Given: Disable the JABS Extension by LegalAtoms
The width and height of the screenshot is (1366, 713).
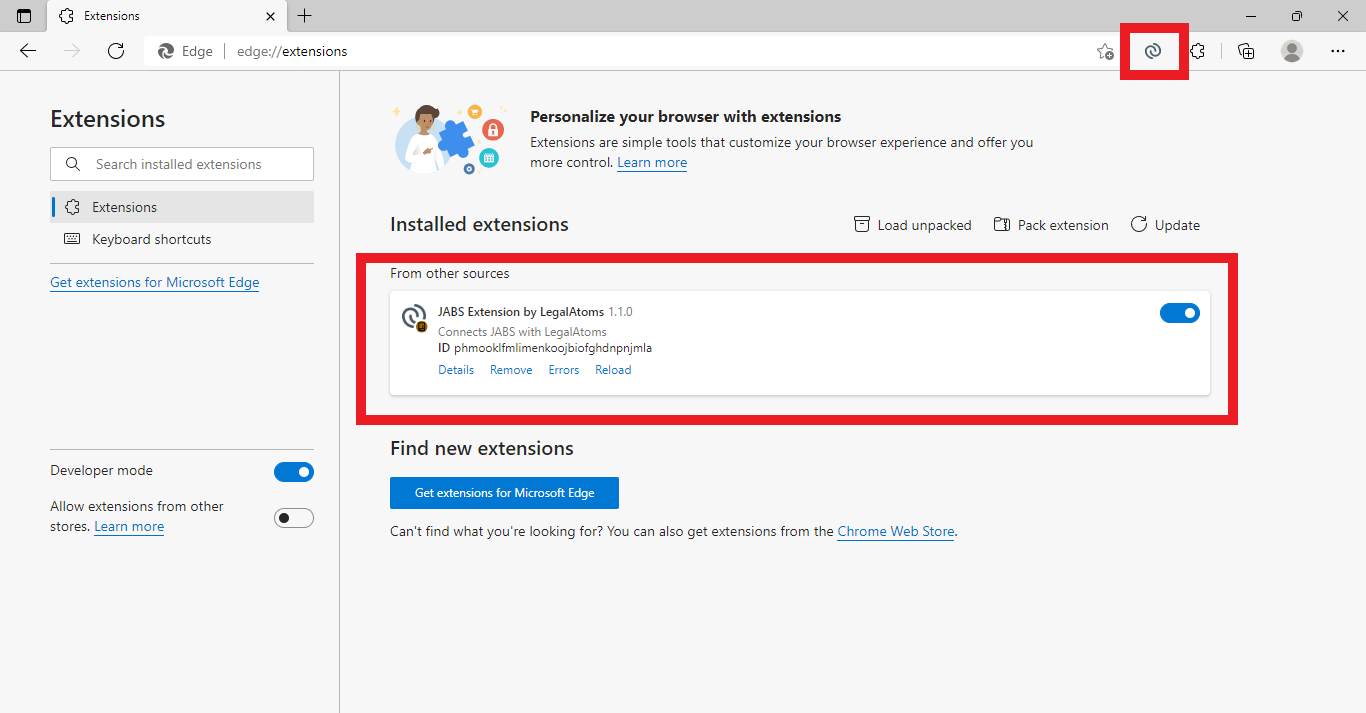Looking at the screenshot, I should pyautogui.click(x=1180, y=312).
